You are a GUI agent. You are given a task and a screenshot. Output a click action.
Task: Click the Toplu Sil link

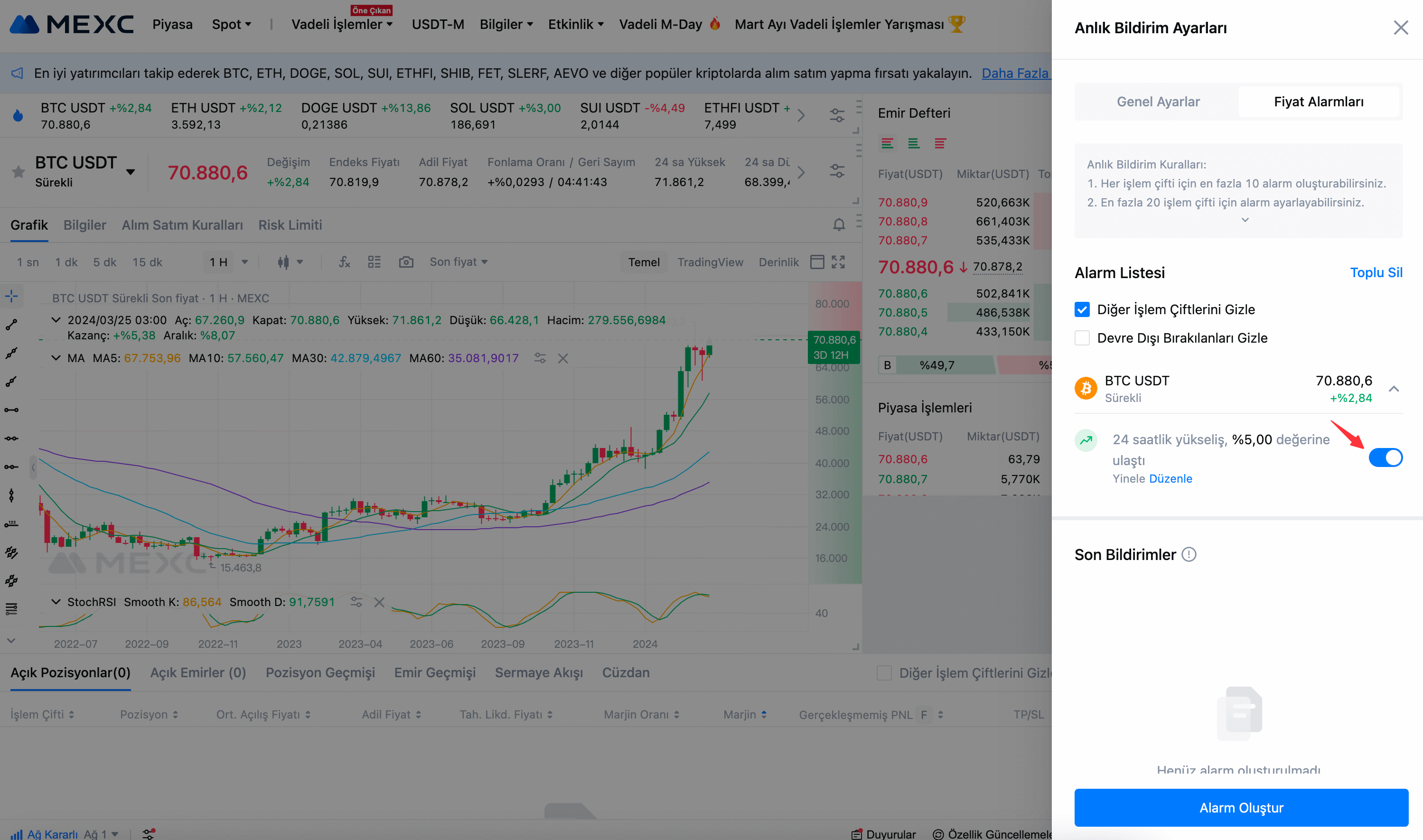click(1376, 273)
